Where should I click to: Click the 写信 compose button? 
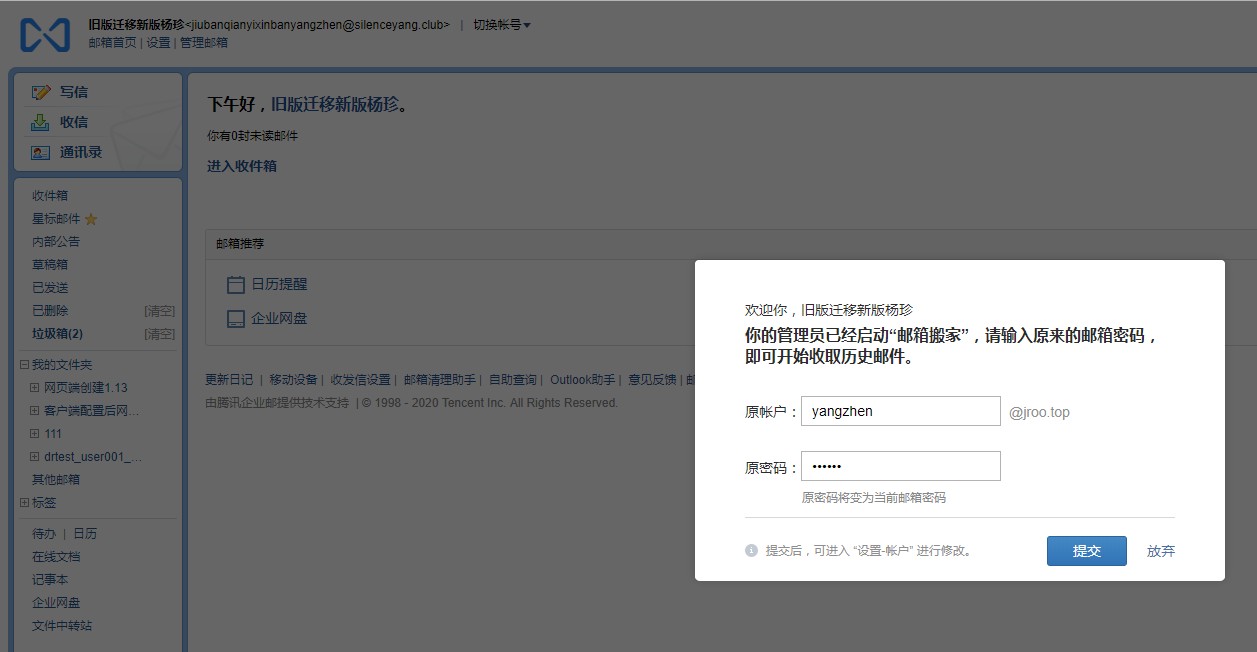(73, 92)
